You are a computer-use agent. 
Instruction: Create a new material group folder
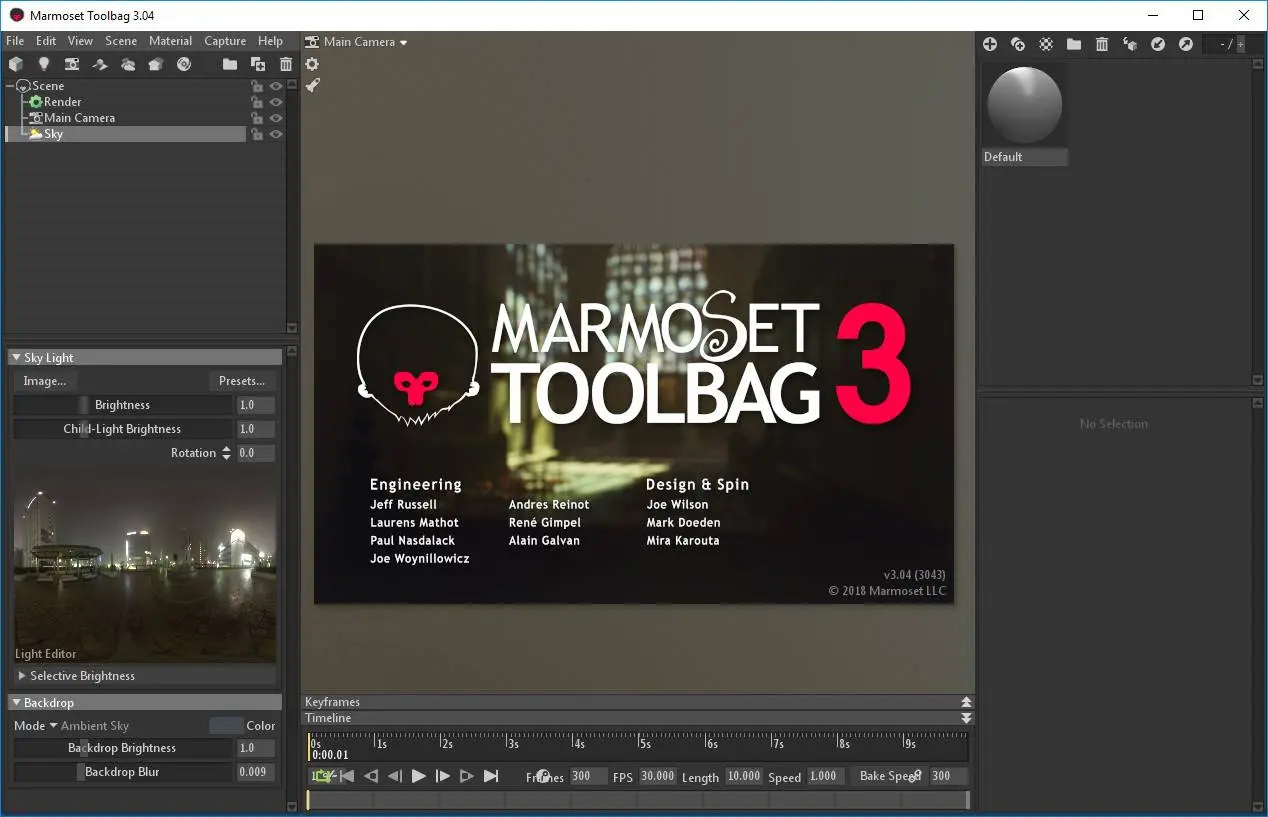1074,44
